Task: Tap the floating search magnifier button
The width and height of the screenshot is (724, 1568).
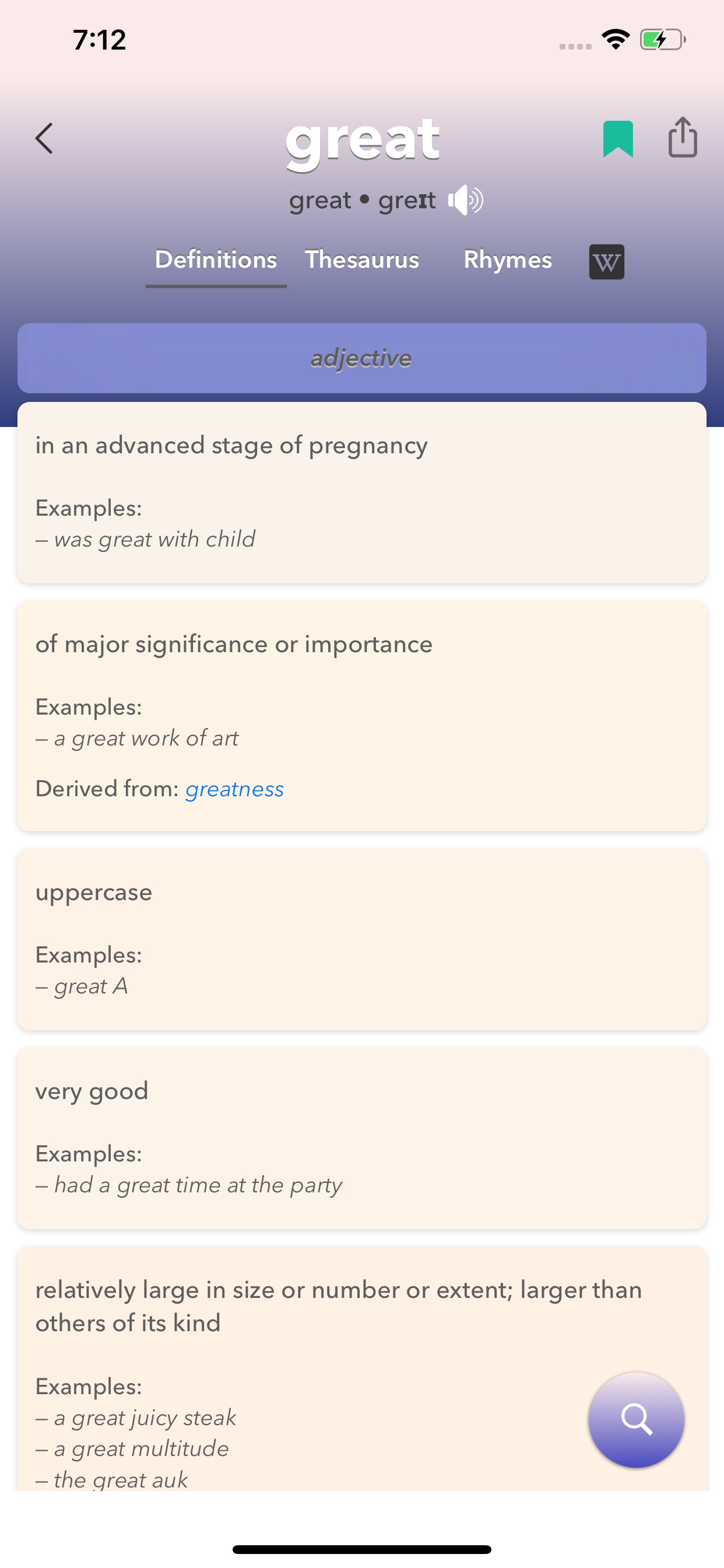Action: [x=636, y=1419]
